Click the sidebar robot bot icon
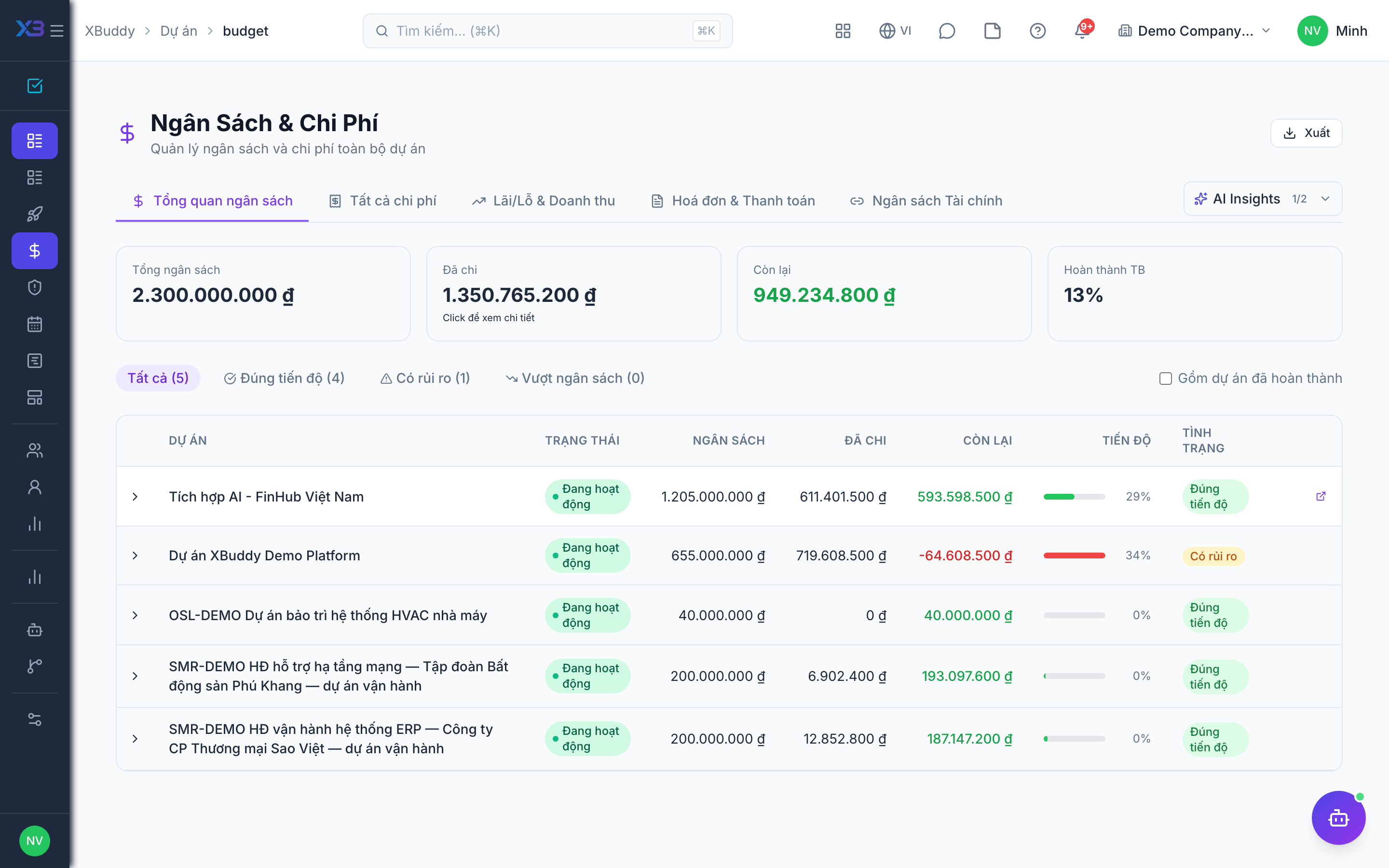Screen dimensions: 1389x868 tap(34, 629)
